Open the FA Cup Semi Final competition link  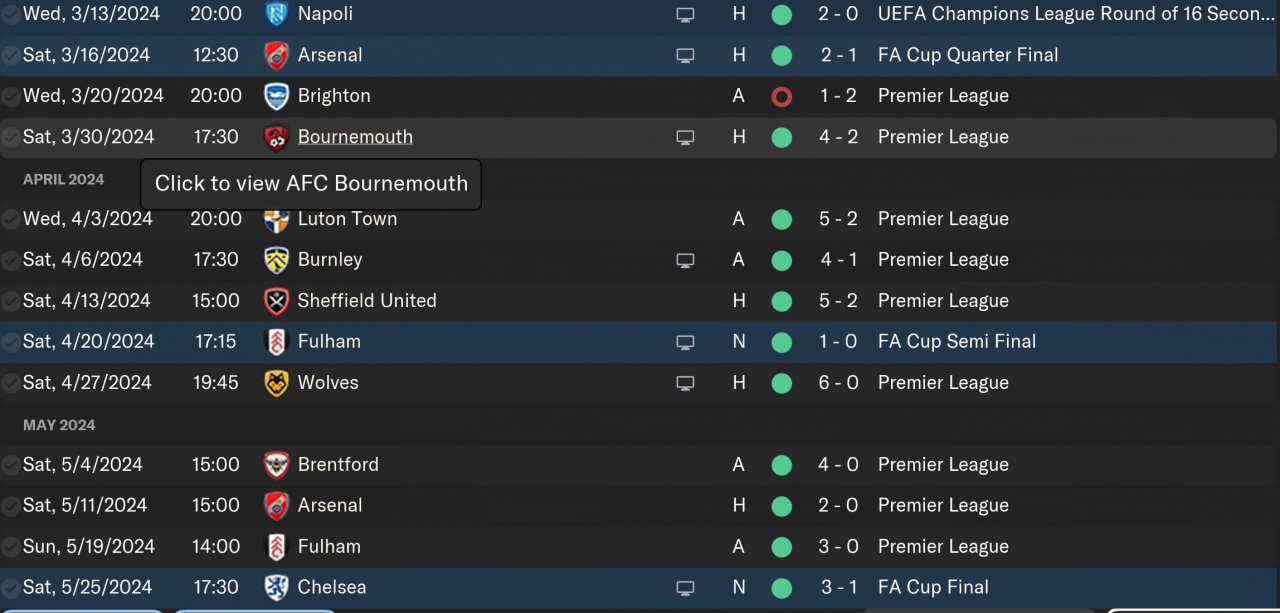956,342
